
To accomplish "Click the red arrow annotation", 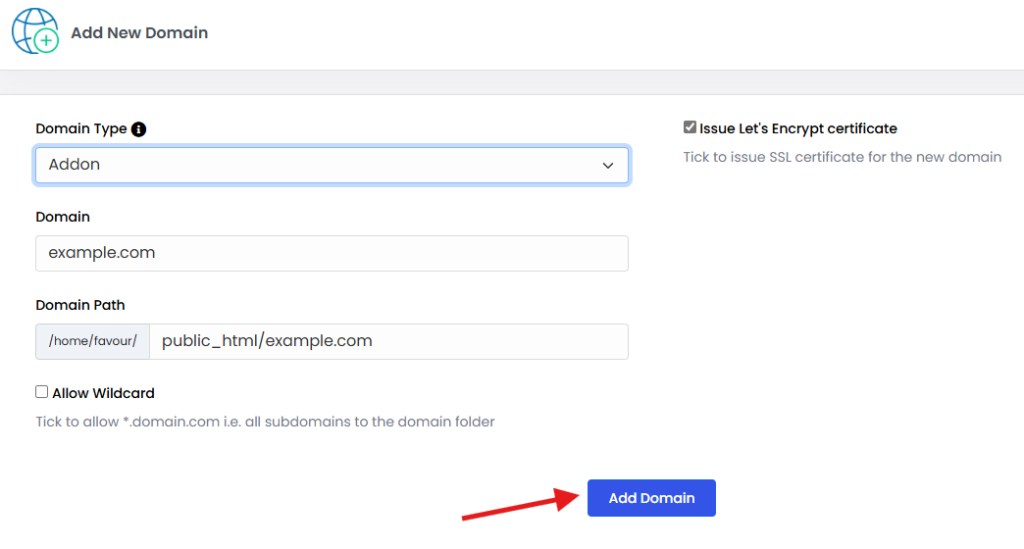I will coord(520,503).
